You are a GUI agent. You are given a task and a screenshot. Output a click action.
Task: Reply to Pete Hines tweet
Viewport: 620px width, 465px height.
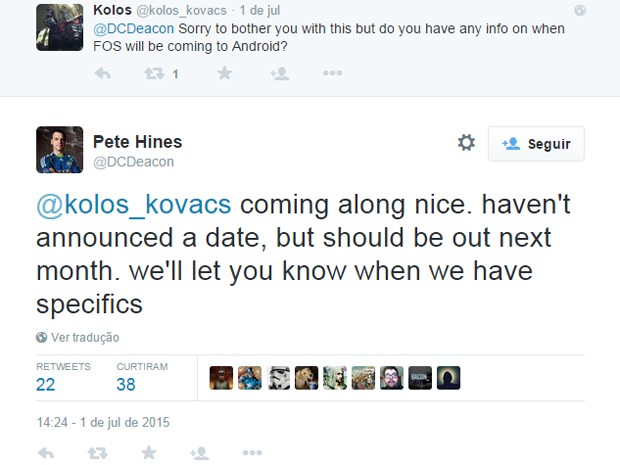(45, 453)
